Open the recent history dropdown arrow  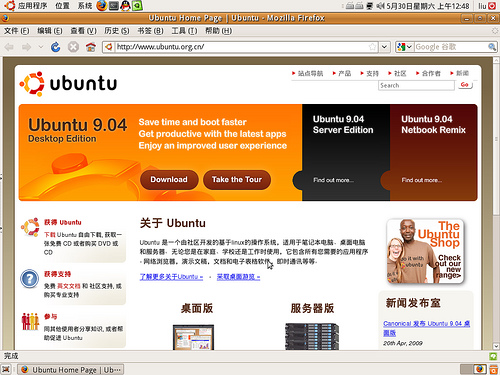(41, 47)
